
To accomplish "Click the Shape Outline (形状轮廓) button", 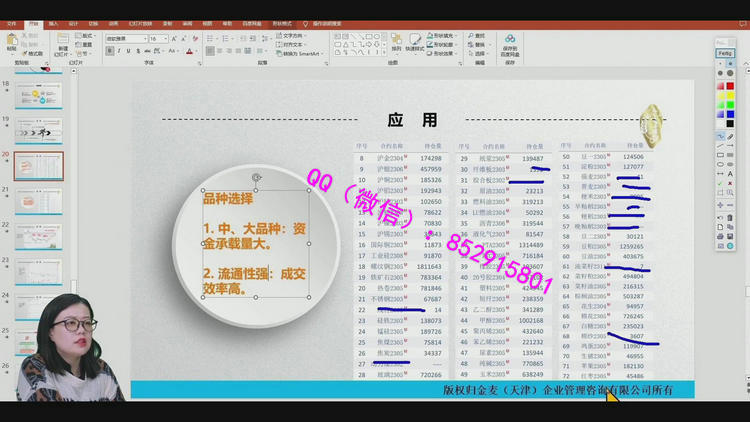I will click(x=441, y=45).
